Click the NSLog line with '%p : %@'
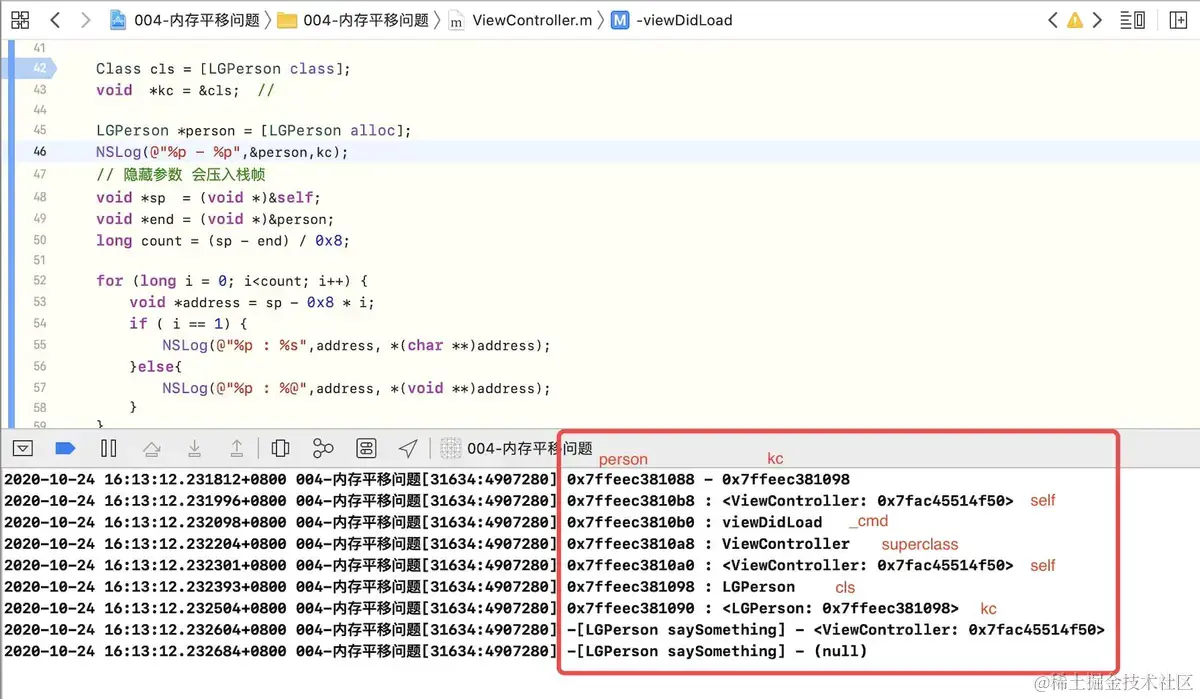Viewport: 1200px width, 699px height. pyautogui.click(x=357, y=388)
